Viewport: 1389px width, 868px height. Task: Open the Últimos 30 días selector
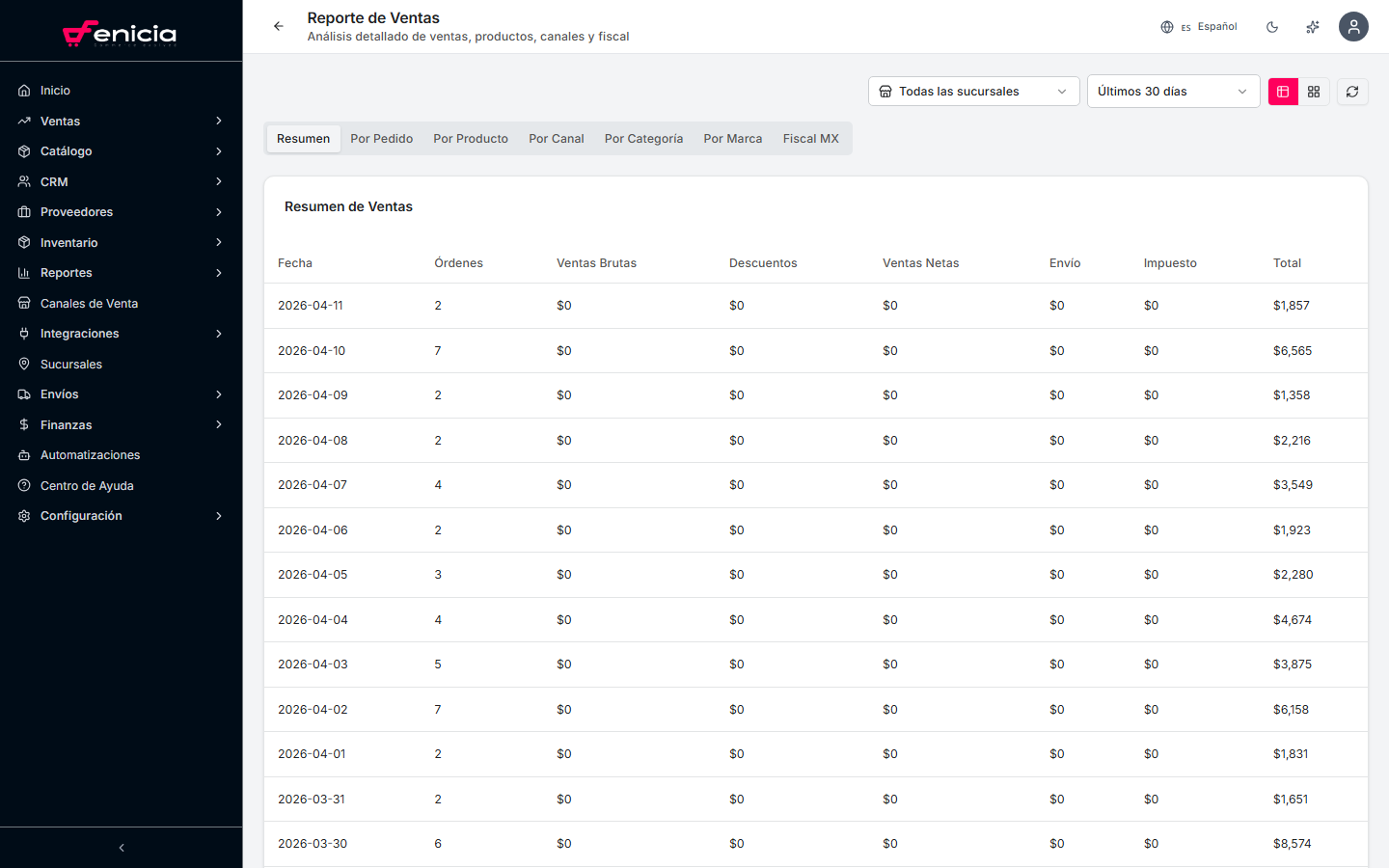(x=1173, y=91)
